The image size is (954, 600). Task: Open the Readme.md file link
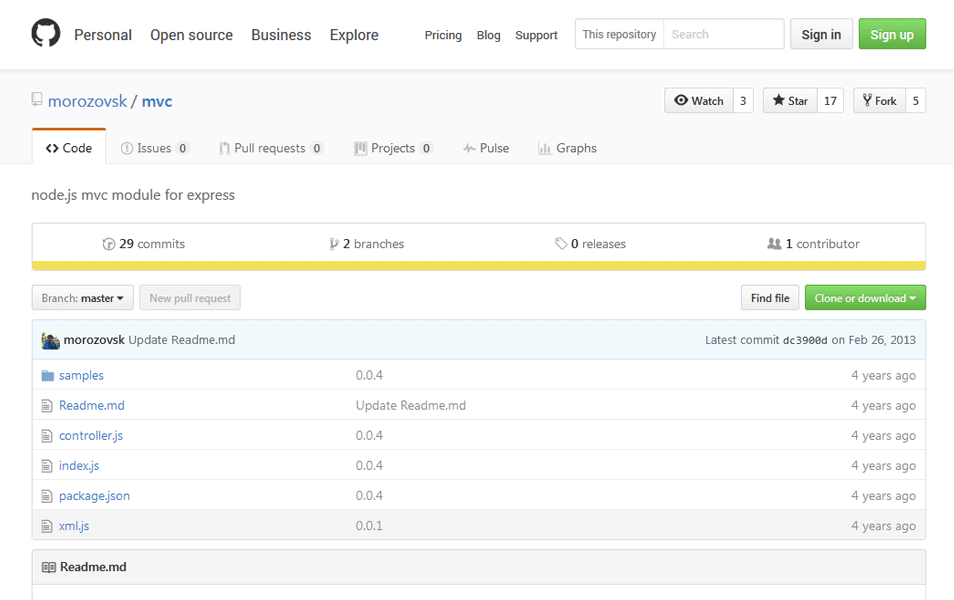point(92,405)
